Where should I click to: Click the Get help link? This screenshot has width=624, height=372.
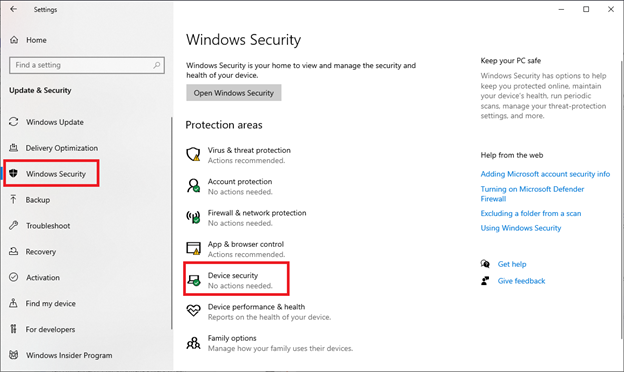tap(512, 264)
